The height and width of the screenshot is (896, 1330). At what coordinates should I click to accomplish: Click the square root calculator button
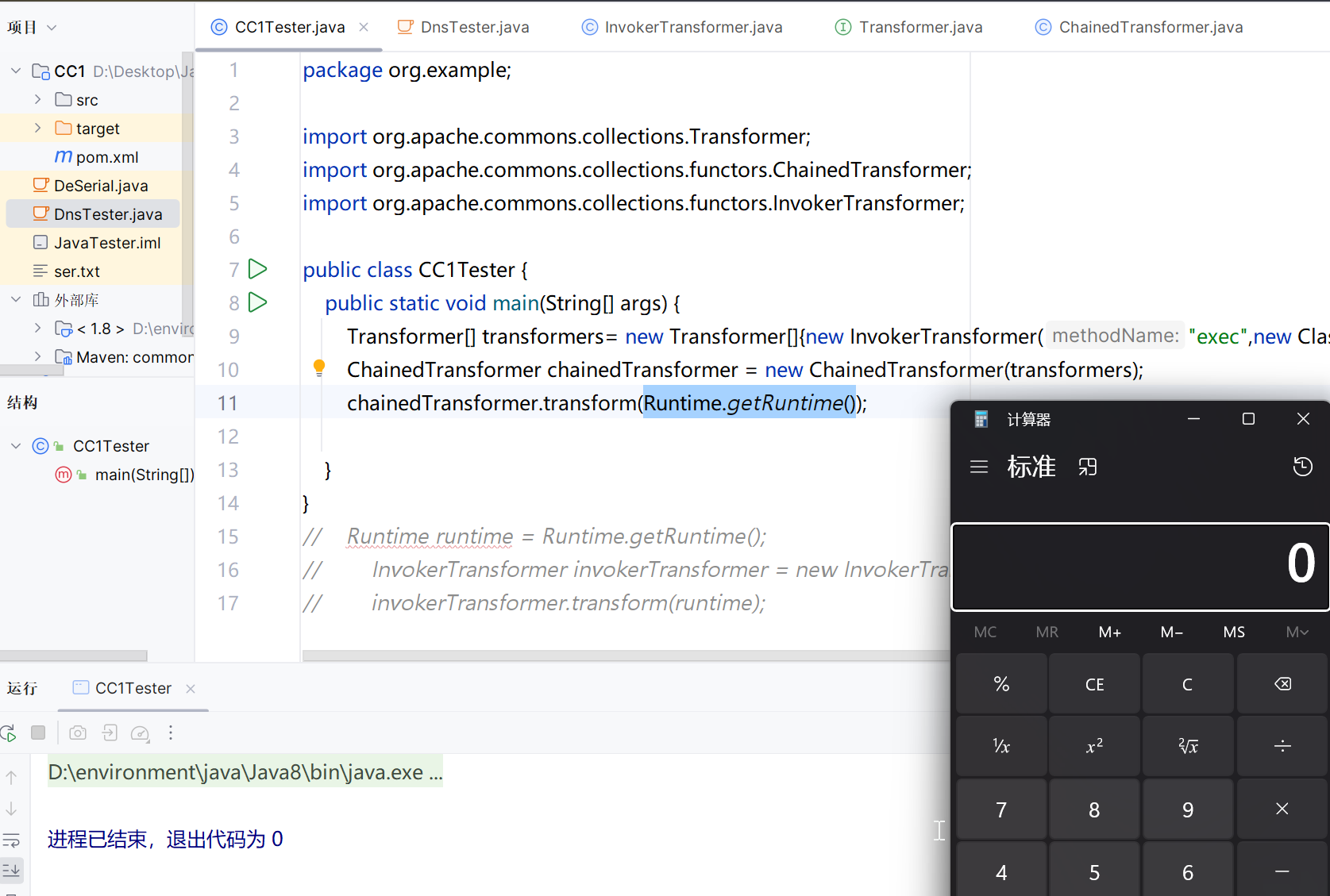click(1188, 746)
